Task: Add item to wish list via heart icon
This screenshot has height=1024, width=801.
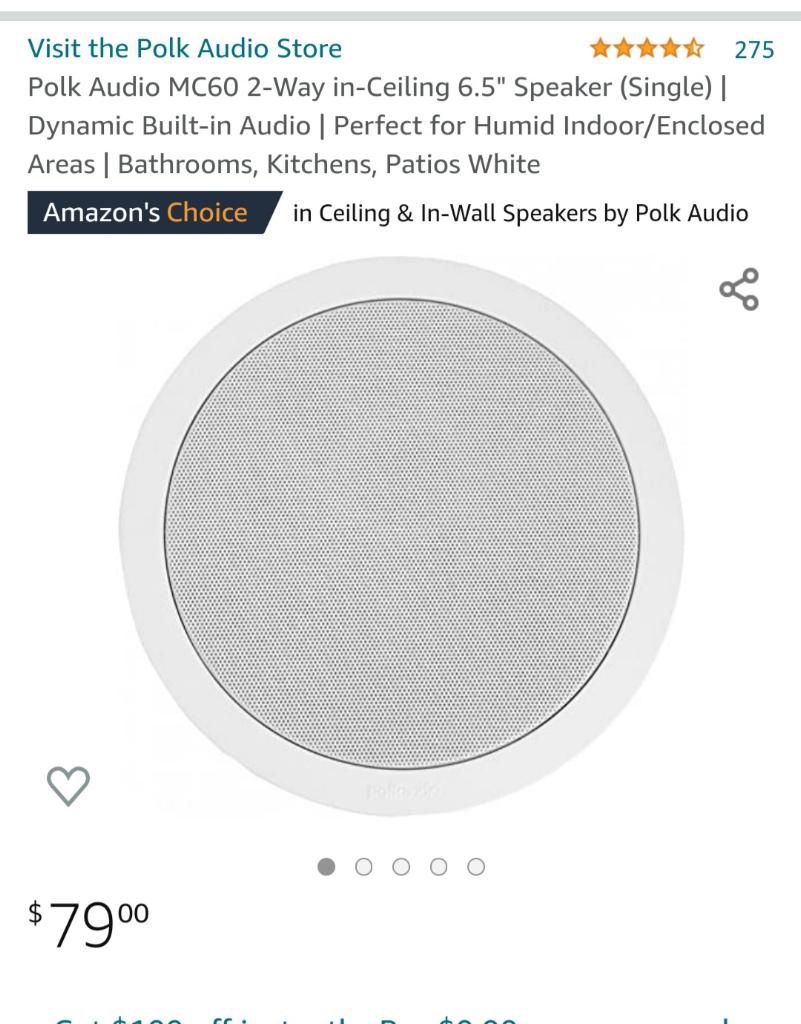Action: [x=69, y=786]
